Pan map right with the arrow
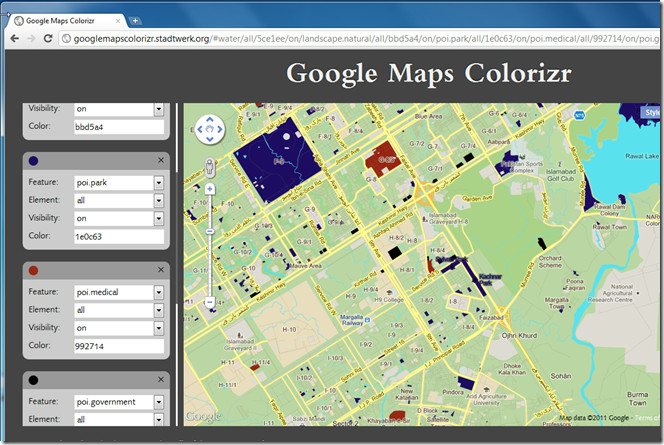This screenshot has height=445, width=664. coord(219,129)
